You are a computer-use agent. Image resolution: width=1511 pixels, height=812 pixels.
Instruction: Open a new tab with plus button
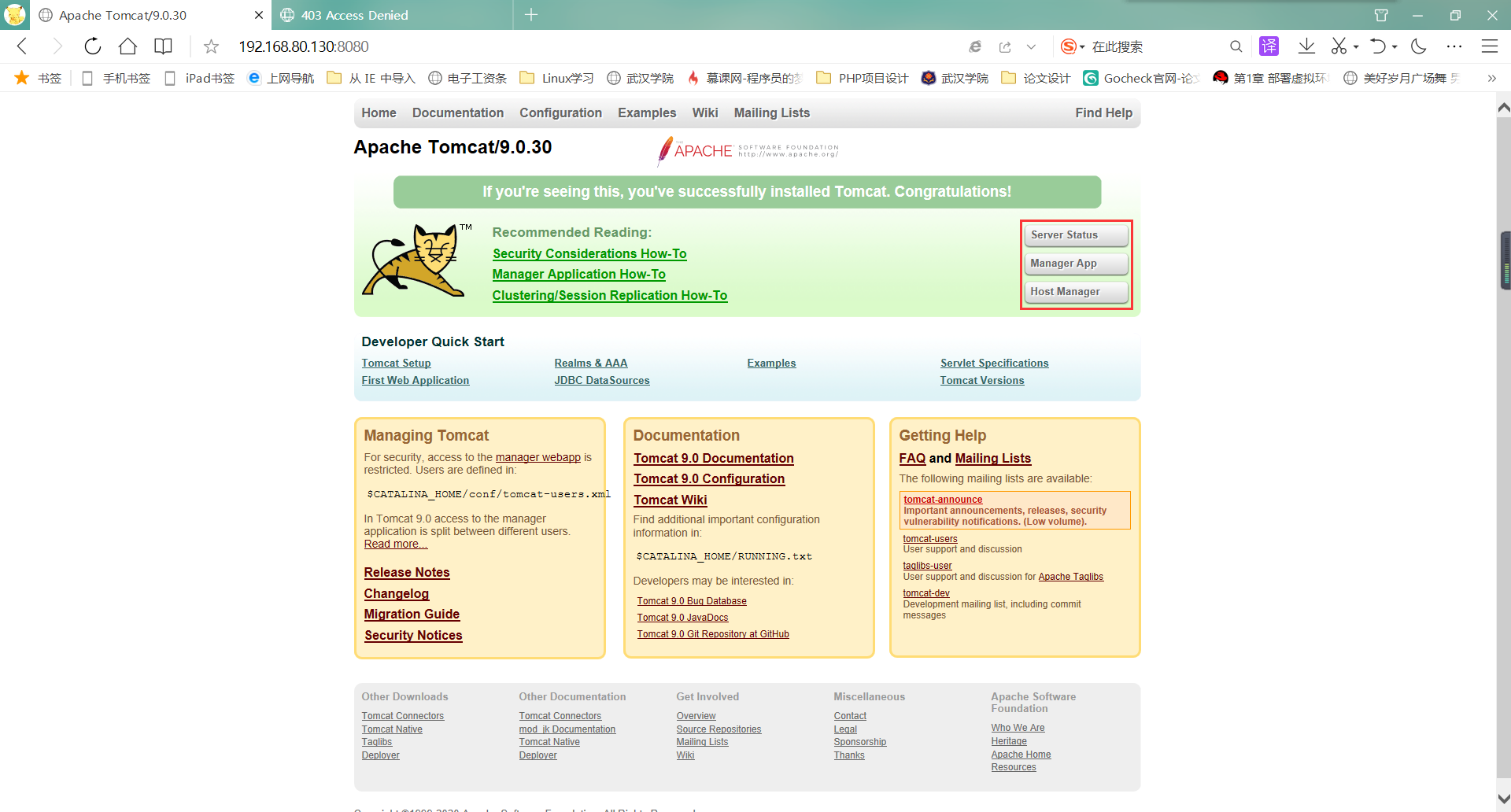click(x=531, y=15)
